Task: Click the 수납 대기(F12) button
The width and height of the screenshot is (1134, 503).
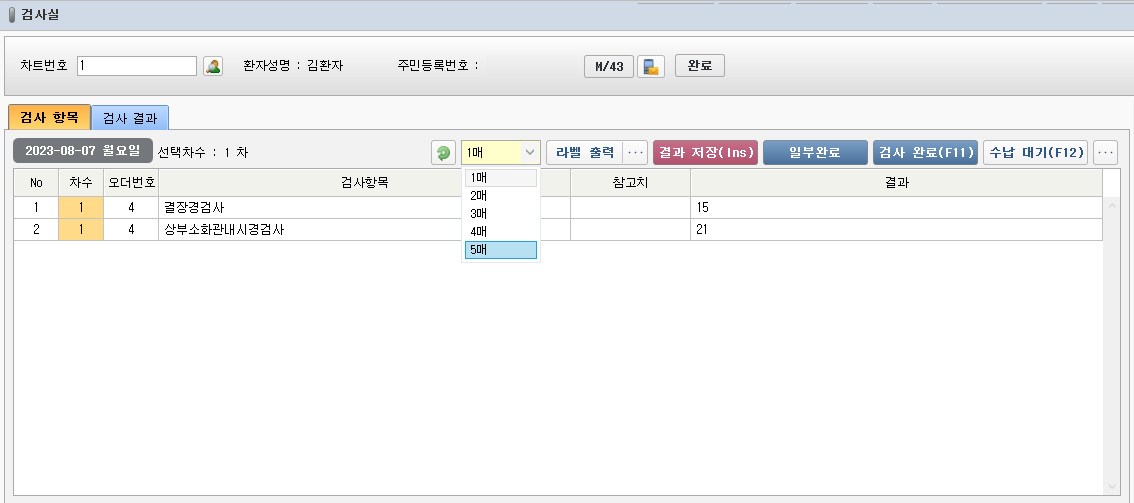Action: point(1036,153)
